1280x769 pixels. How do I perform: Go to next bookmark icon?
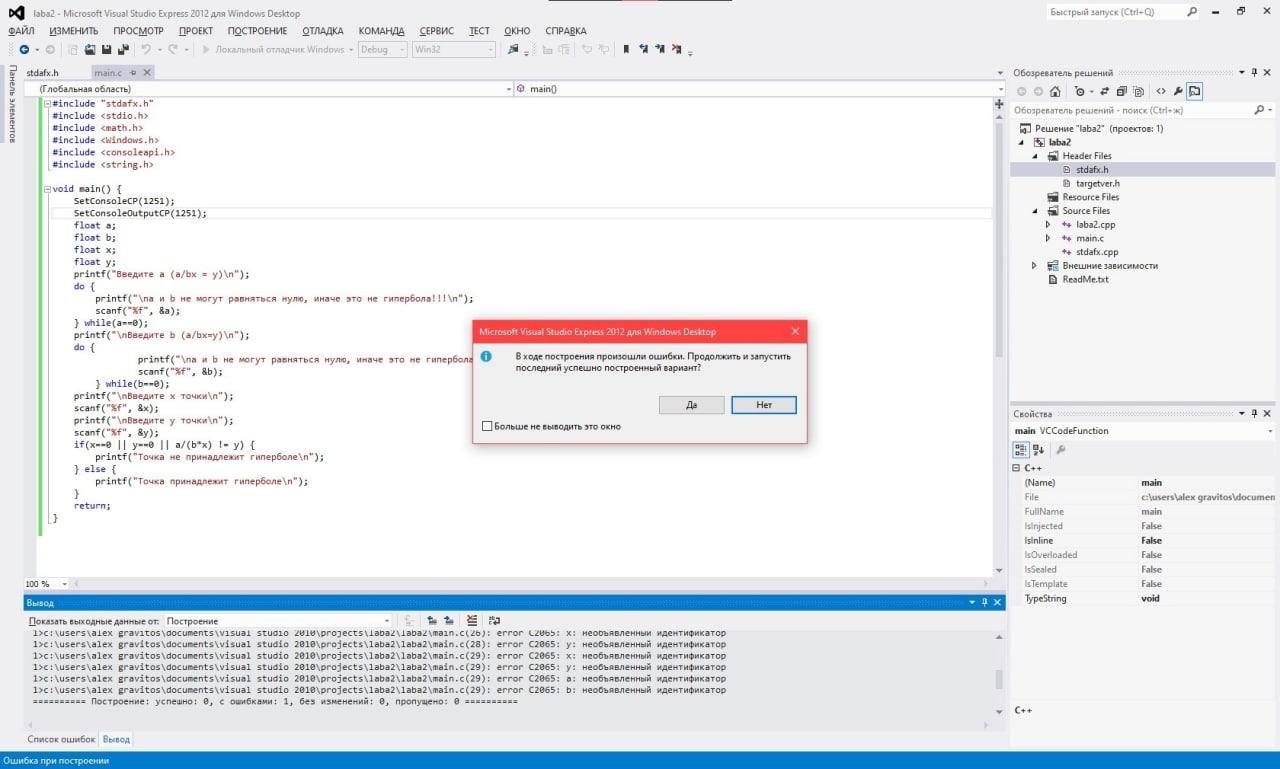click(660, 49)
